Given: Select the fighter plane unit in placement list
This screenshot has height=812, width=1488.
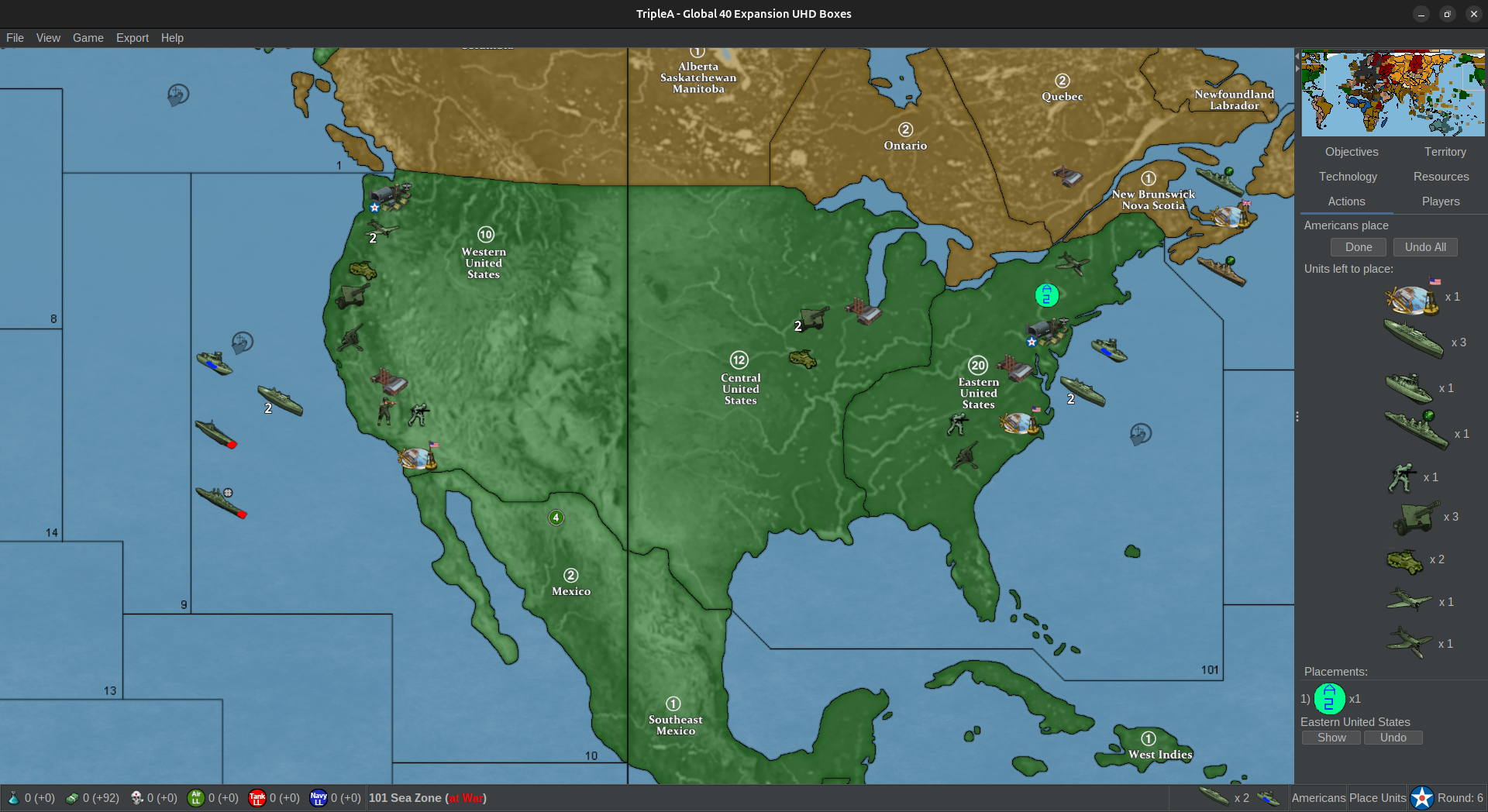Looking at the screenshot, I should click(x=1409, y=600).
